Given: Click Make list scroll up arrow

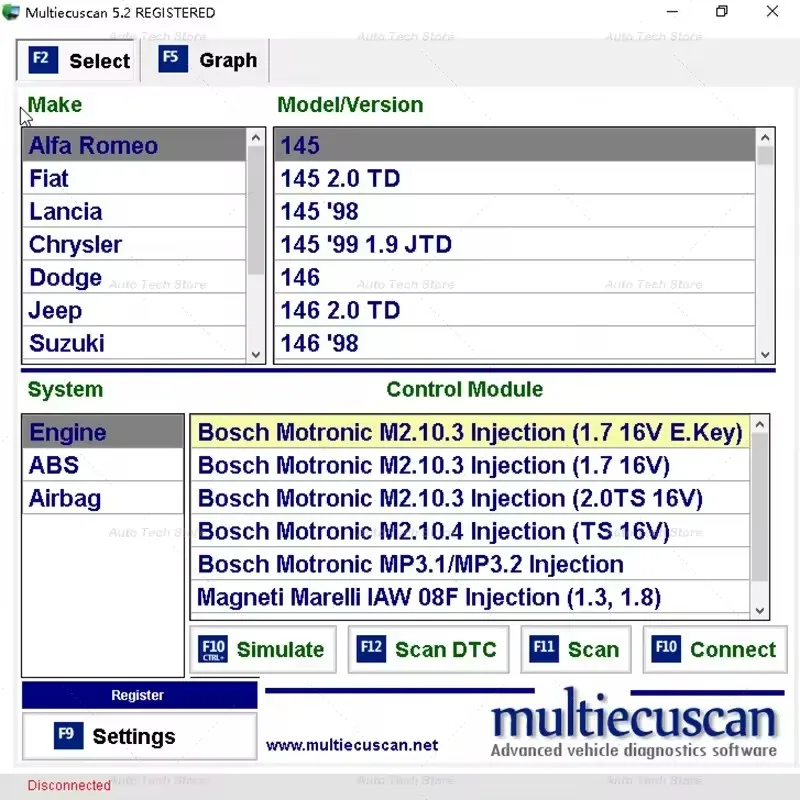Looking at the screenshot, I should 256,137.
